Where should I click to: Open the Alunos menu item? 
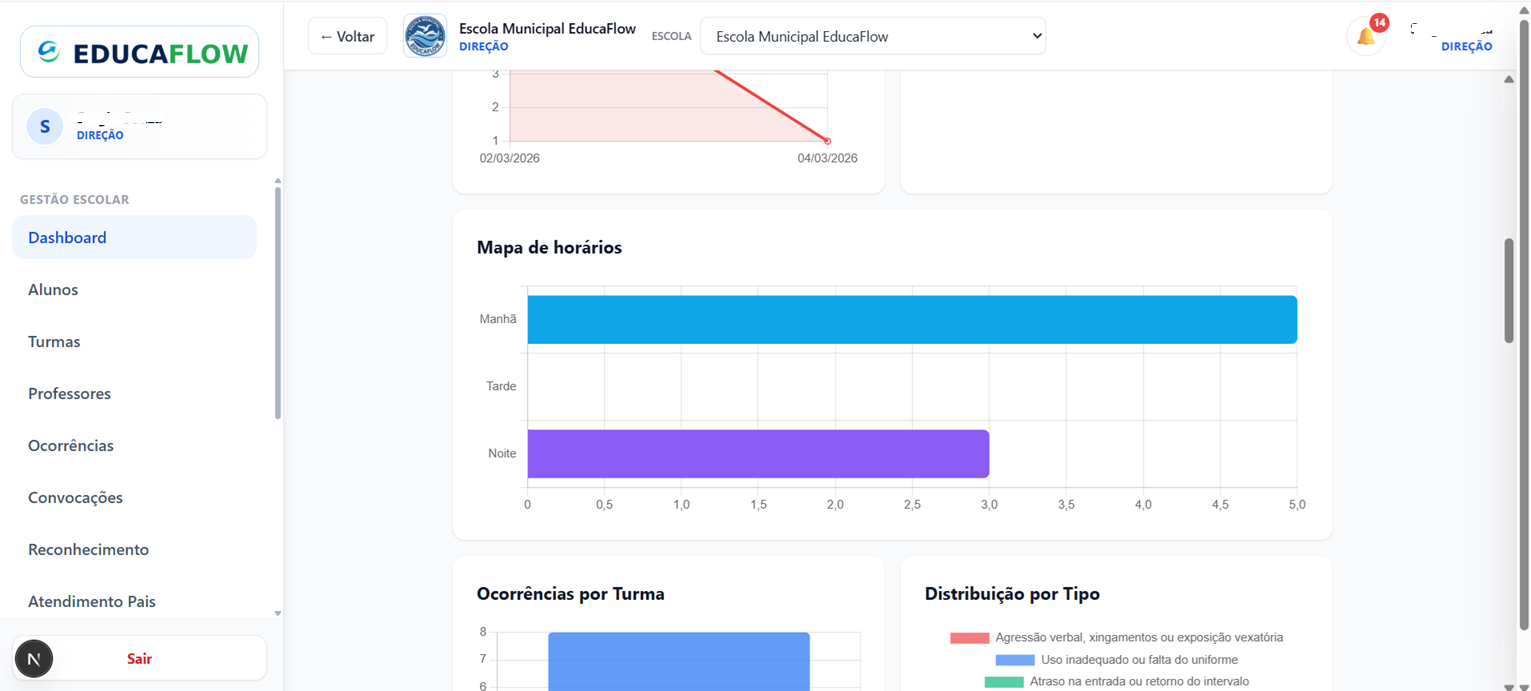53,290
